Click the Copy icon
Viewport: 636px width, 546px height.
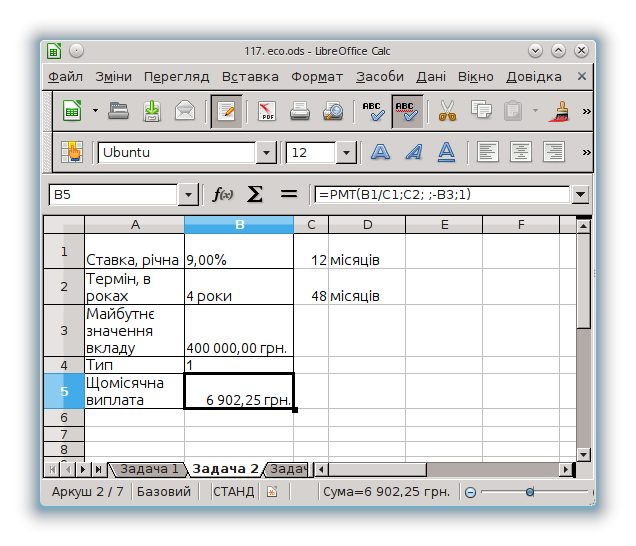(481, 110)
